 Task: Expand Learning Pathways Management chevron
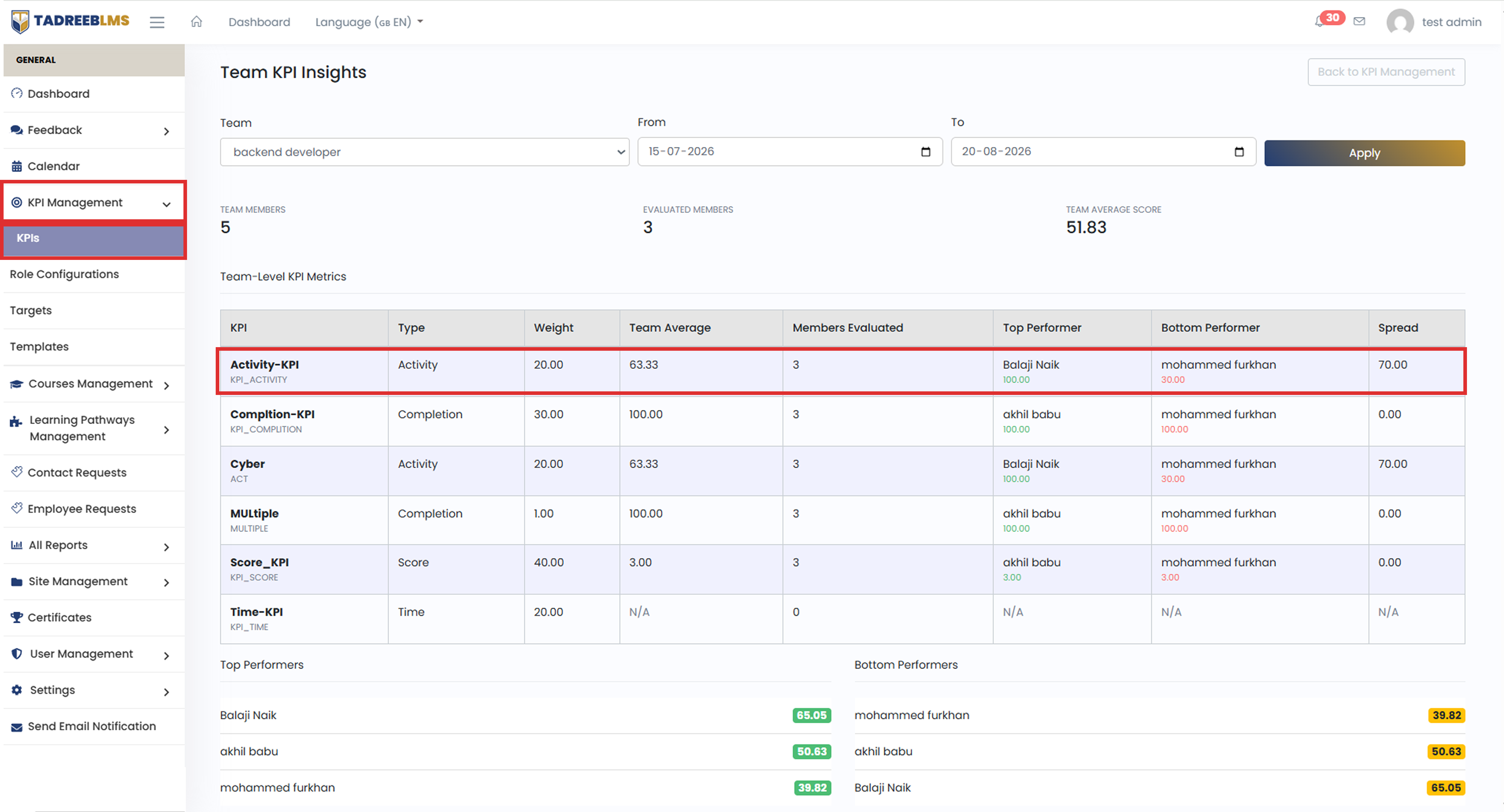click(166, 430)
